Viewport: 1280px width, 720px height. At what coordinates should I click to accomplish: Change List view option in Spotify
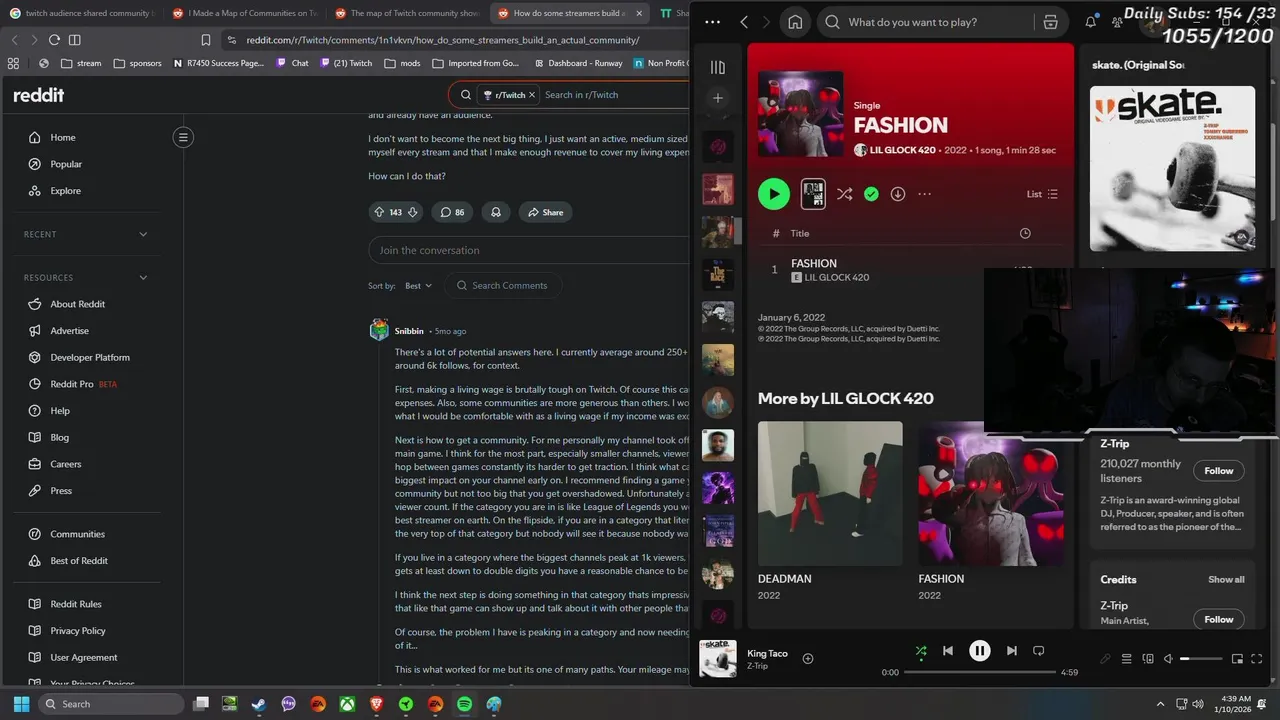click(x=1042, y=194)
